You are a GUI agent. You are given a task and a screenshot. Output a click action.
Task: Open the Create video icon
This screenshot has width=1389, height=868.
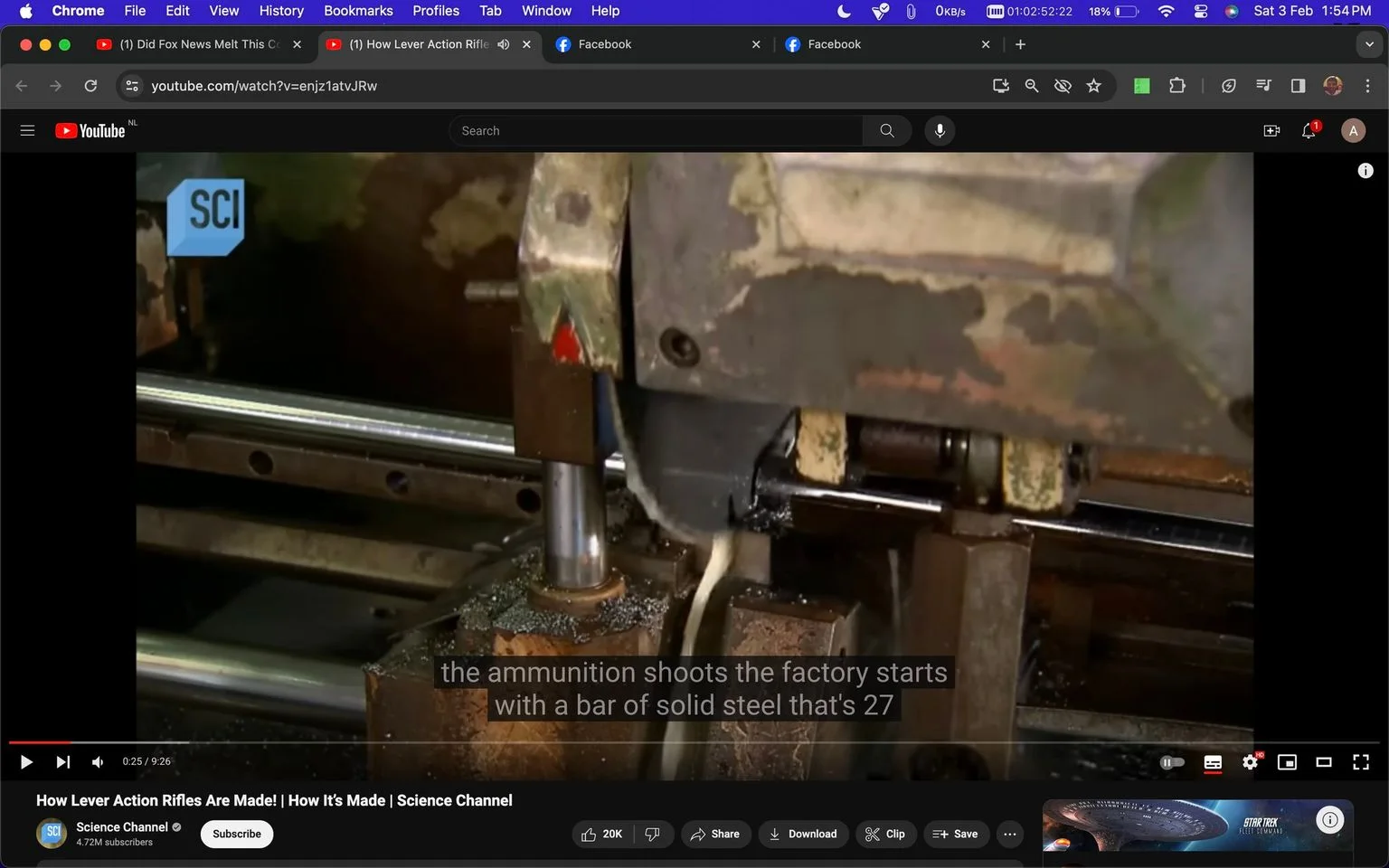tap(1271, 131)
